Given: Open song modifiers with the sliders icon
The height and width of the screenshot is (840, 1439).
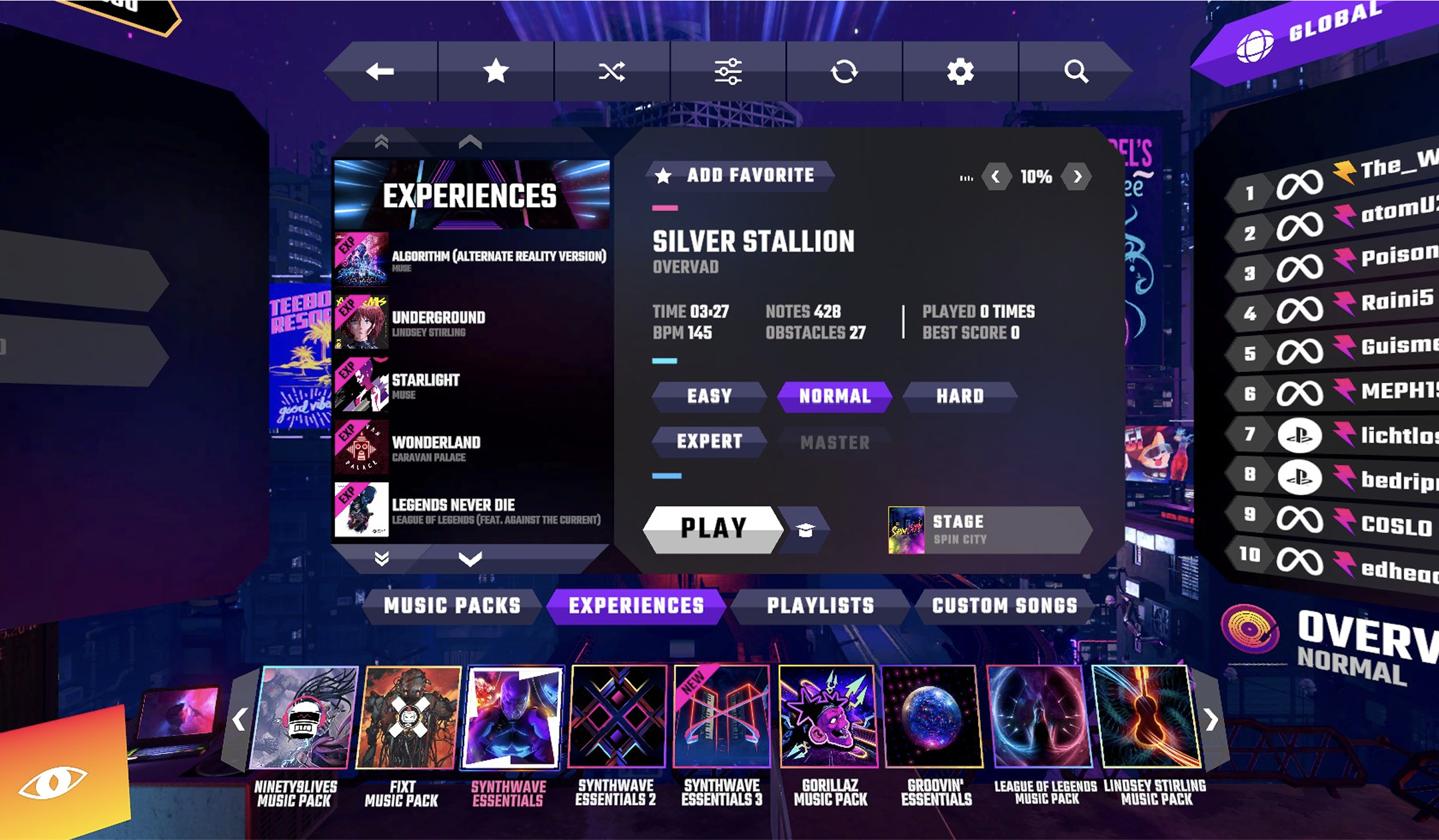Looking at the screenshot, I should click(728, 71).
